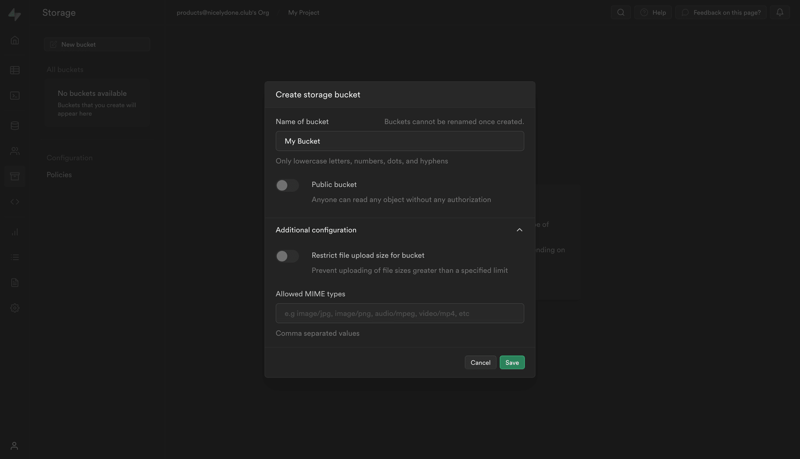Open the Project Settings gear icon
This screenshot has height=459, width=800.
click(15, 308)
